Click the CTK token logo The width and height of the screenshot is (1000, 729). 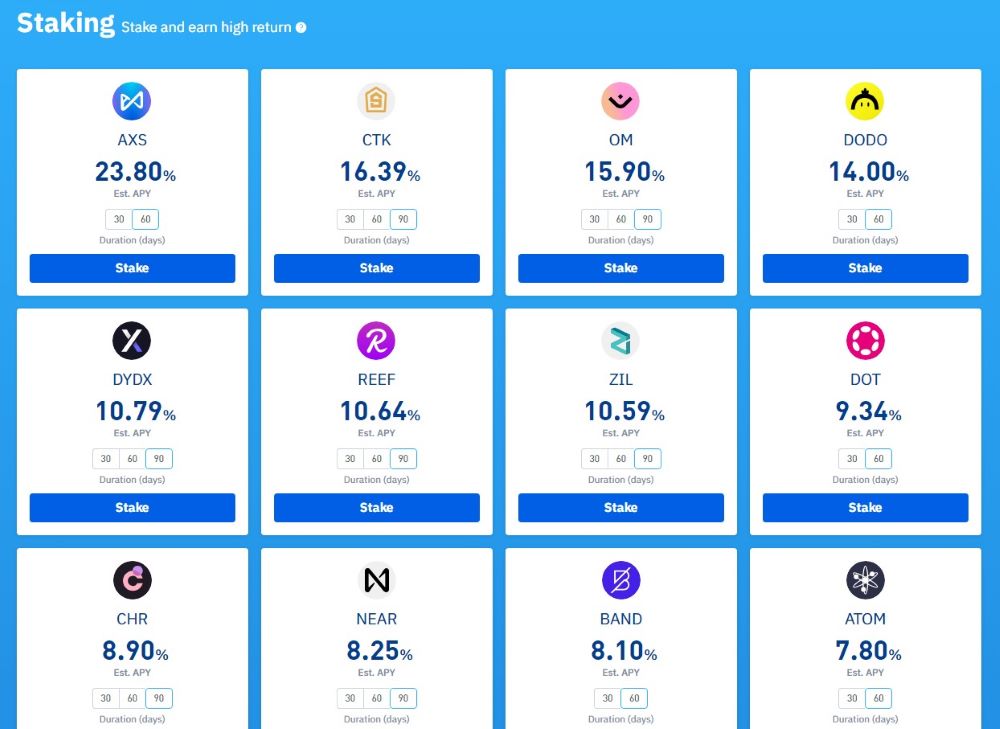click(x=376, y=100)
